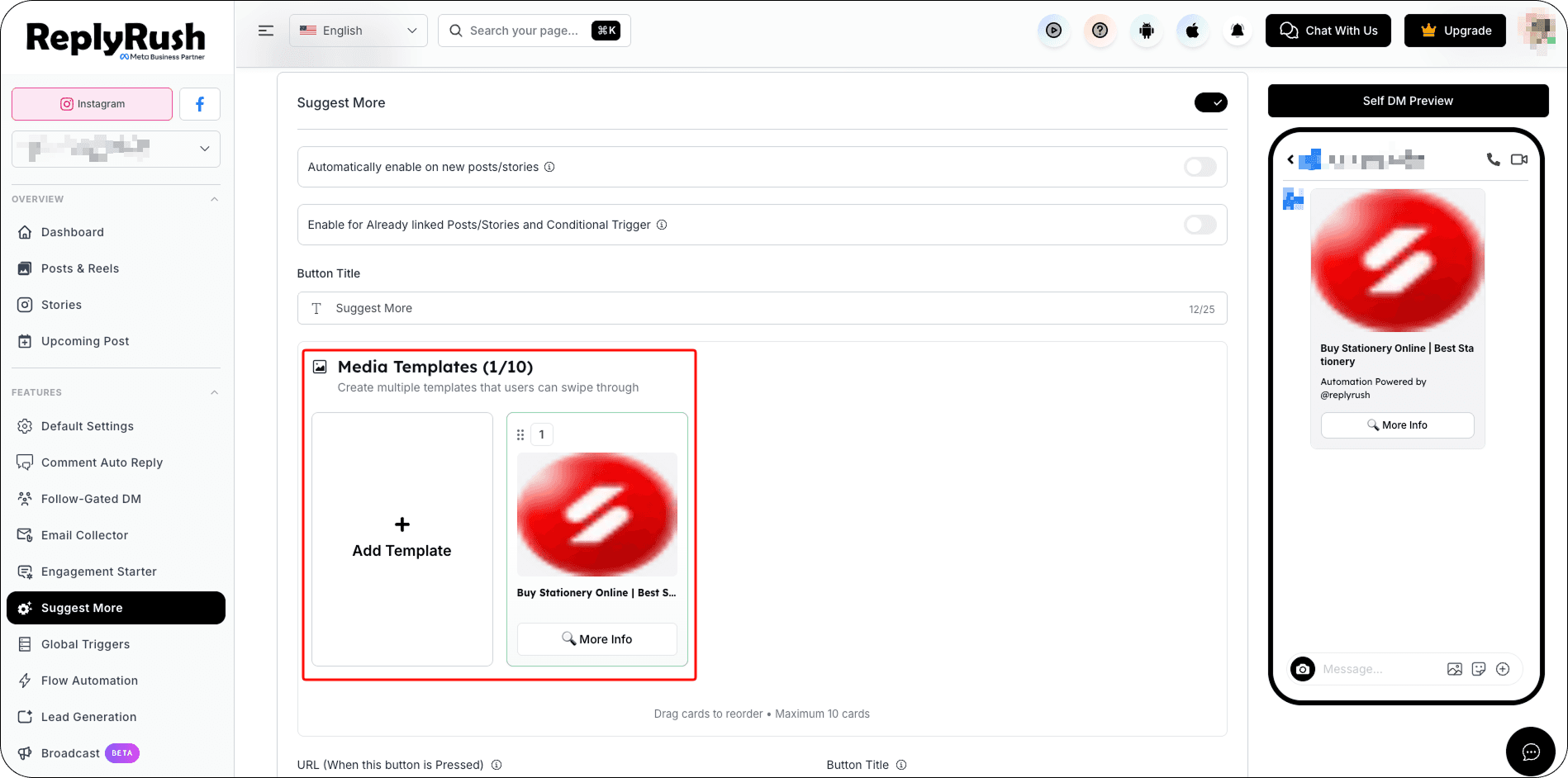Enable automatically on new posts/stories
The height and width of the screenshot is (778, 1568).
click(x=1200, y=167)
